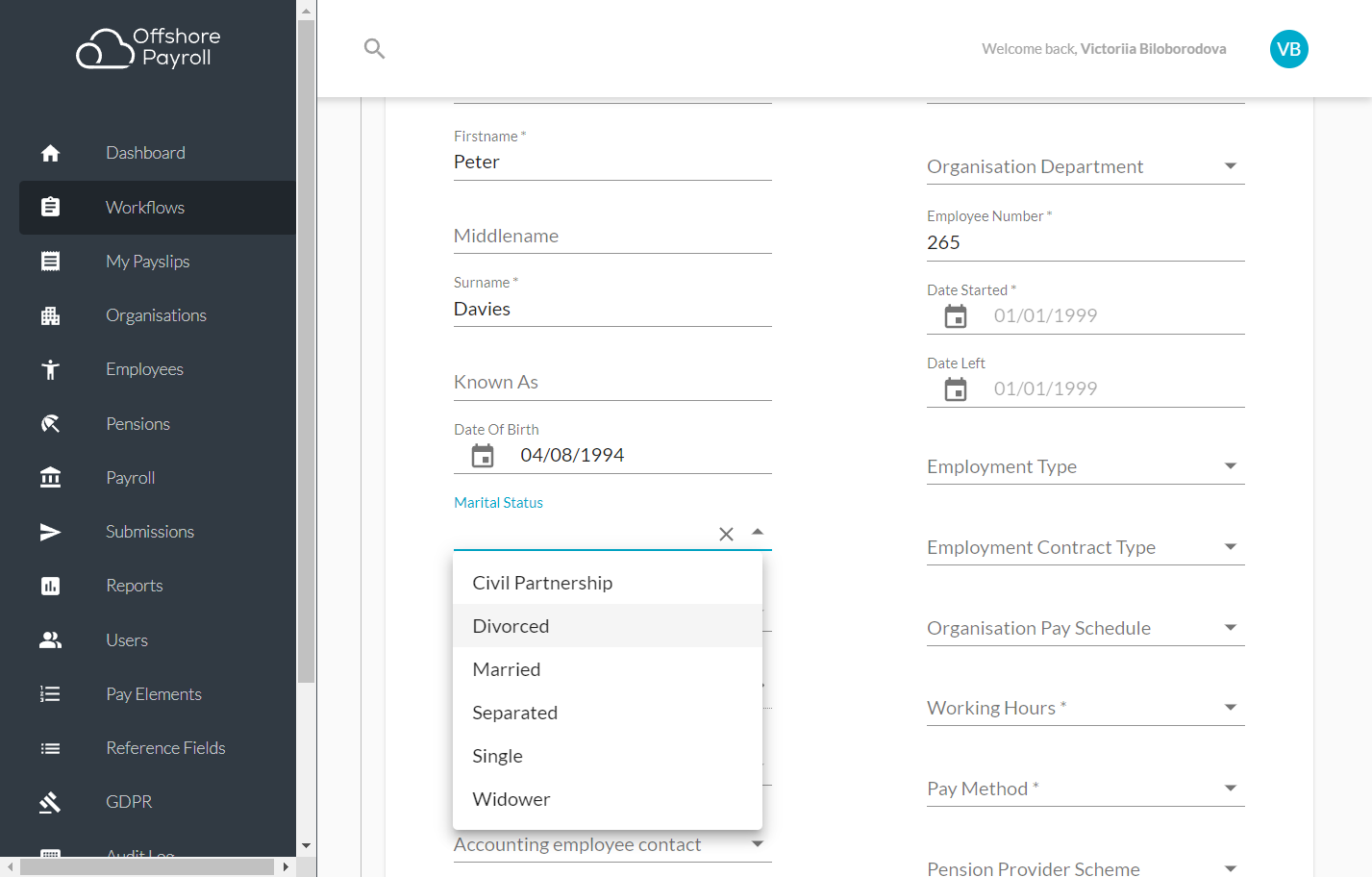Screen dimensions: 1372x877
Task: Click the sidebar vertical scrollbar
Action: click(306, 351)
